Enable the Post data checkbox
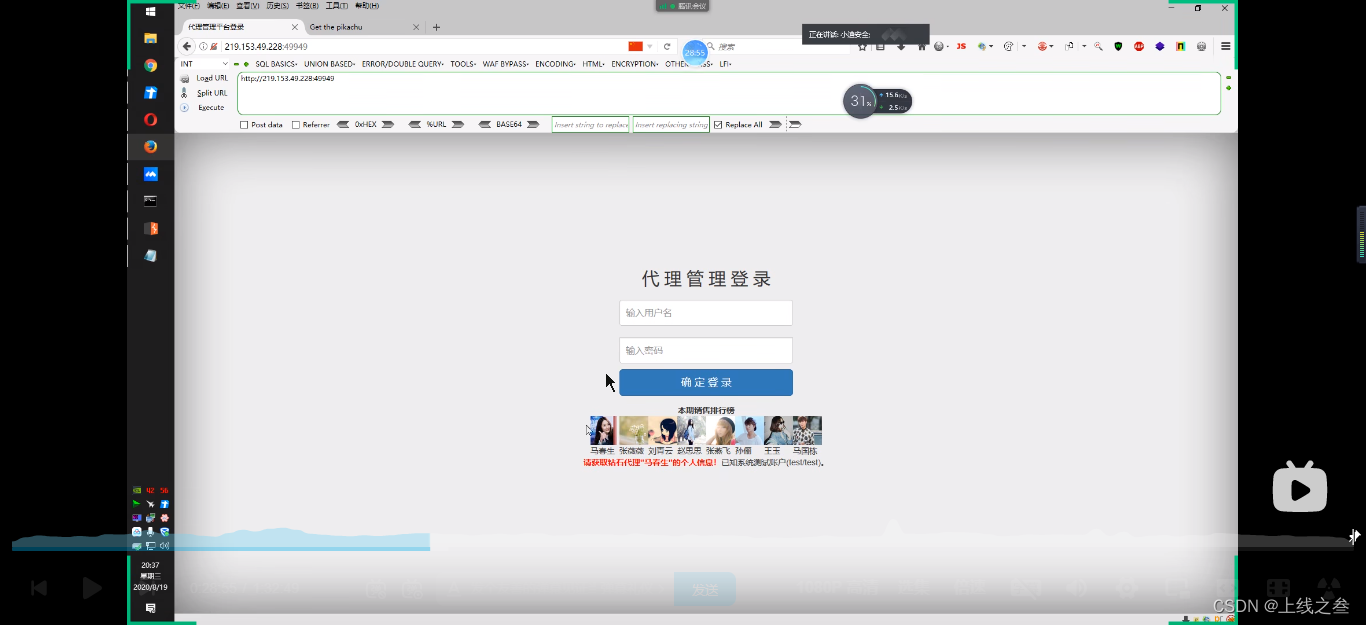The height and width of the screenshot is (625, 1366). tap(244, 125)
